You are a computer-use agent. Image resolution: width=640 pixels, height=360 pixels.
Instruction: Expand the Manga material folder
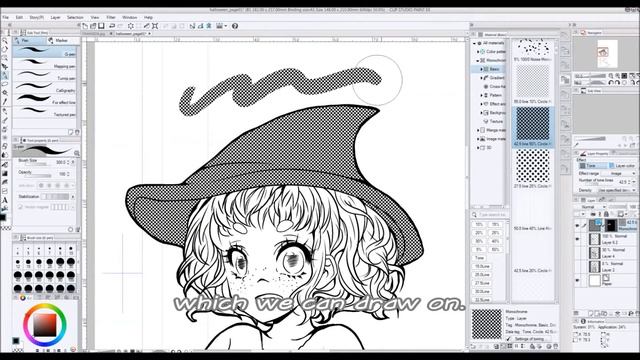click(478, 130)
